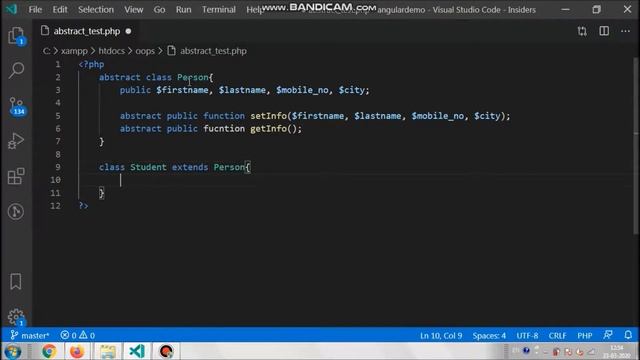Screen dimensions: 640x360
Task: Open the Extensions view
Action: click(16, 176)
